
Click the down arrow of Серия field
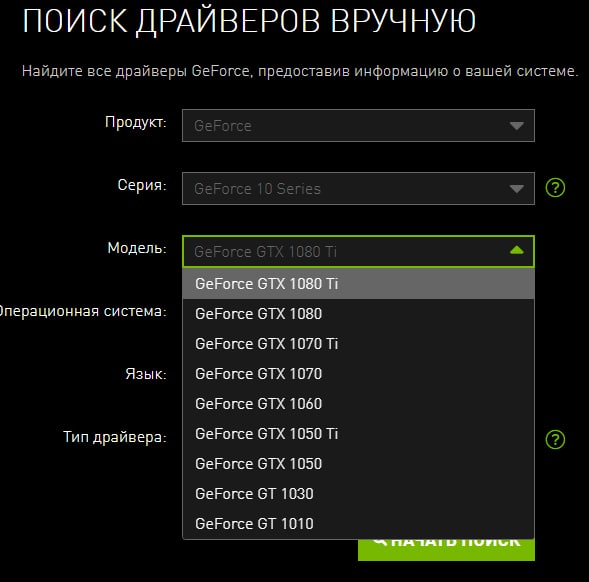517,189
